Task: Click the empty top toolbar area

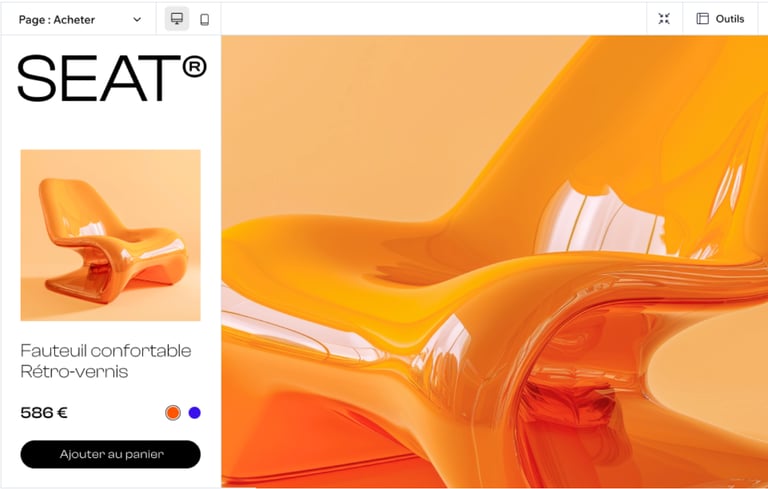Action: point(433,19)
